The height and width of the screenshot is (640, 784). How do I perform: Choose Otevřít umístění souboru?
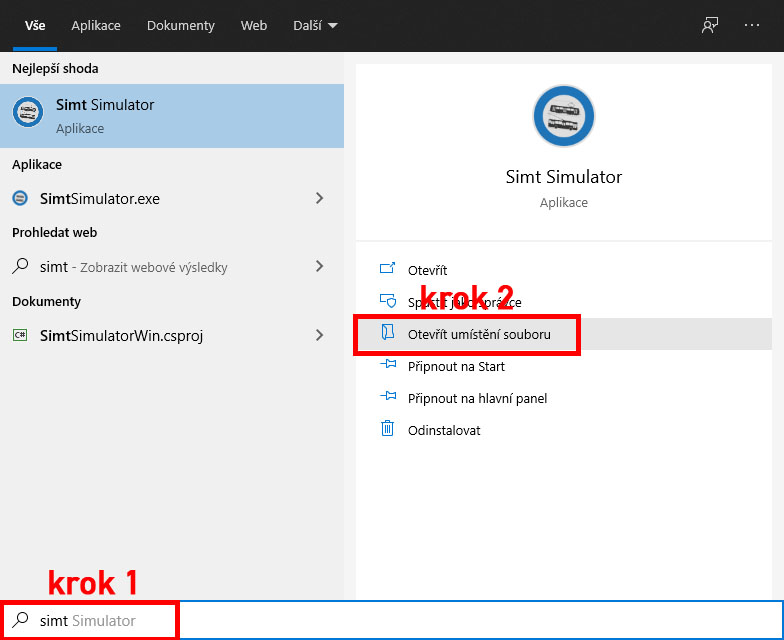478,334
